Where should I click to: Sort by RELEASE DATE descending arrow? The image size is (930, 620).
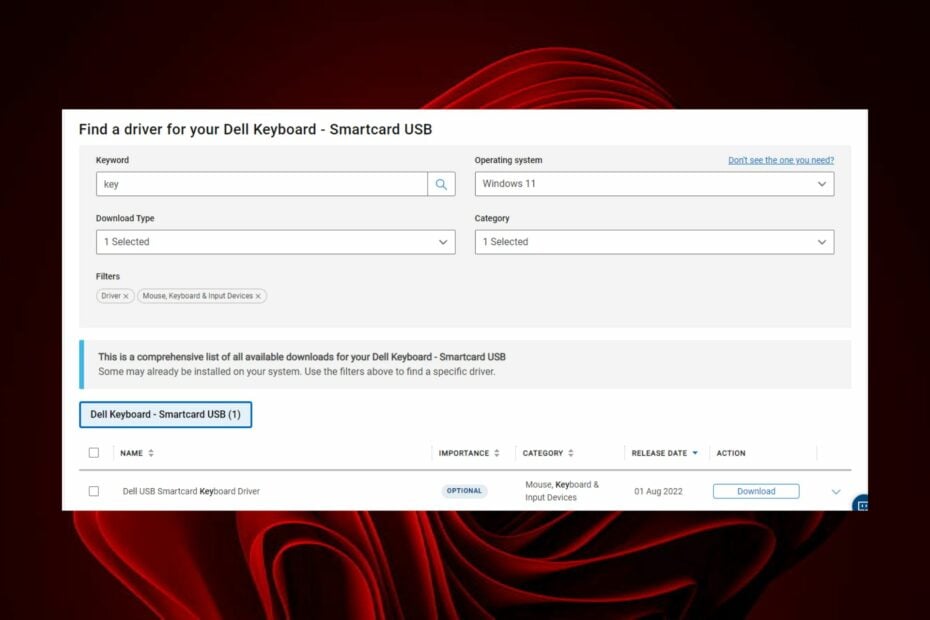pos(697,453)
